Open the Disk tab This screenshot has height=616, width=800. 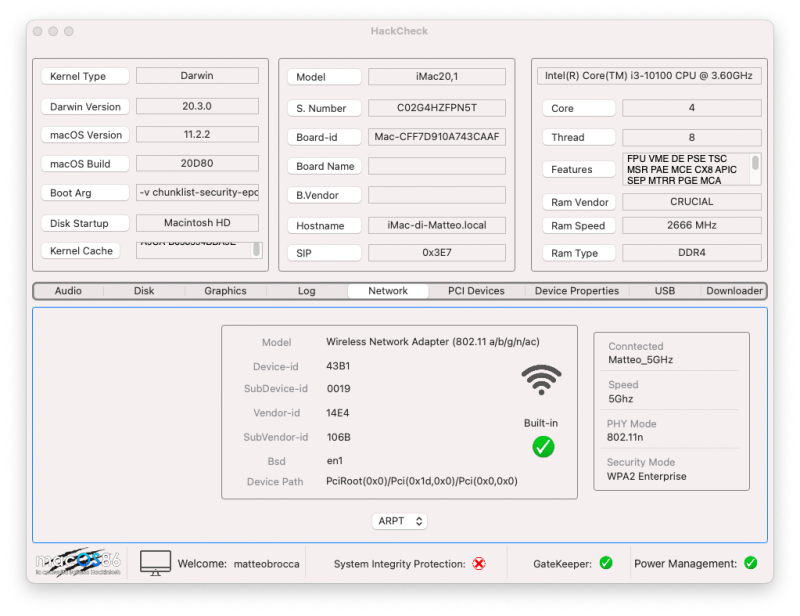[x=144, y=291]
